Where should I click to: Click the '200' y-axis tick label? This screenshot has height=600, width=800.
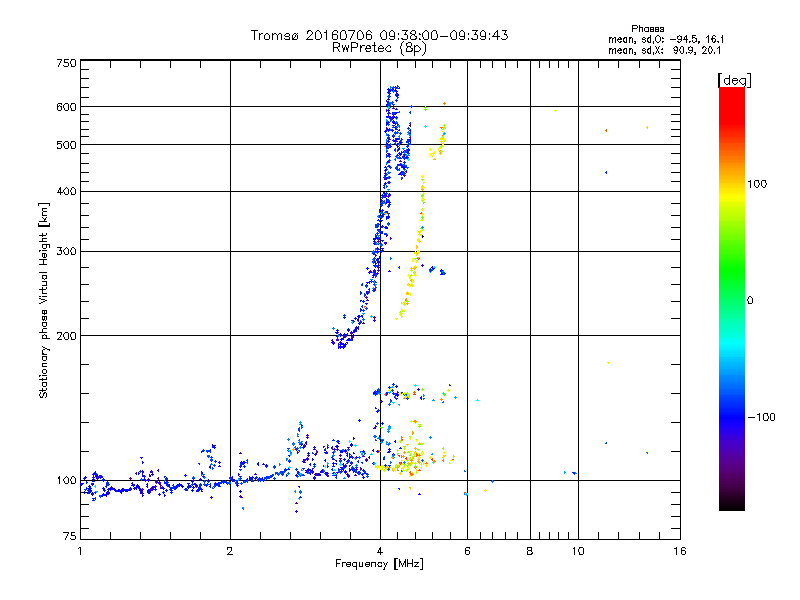(66, 336)
